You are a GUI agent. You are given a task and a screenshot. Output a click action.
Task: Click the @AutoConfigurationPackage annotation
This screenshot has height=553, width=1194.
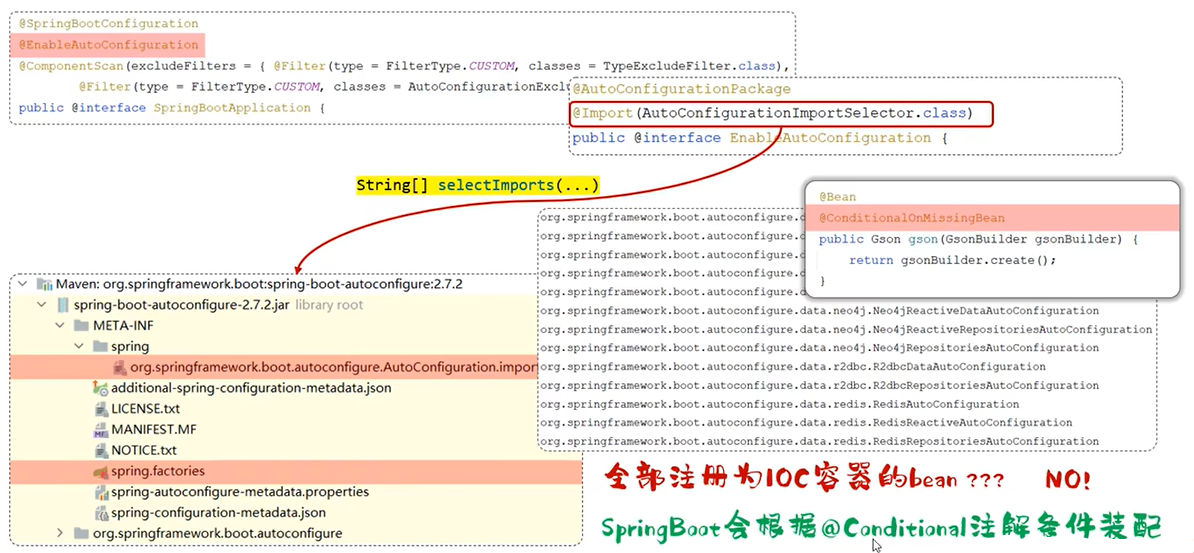682,89
